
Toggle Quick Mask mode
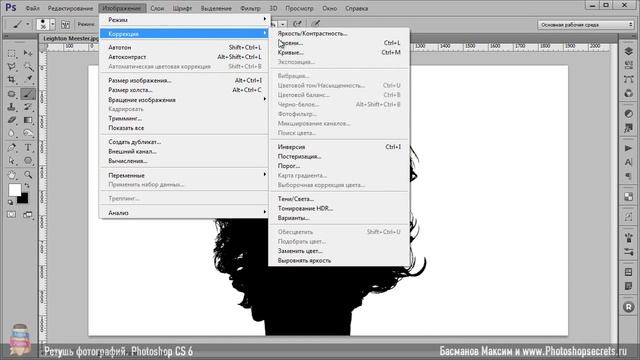click(11, 215)
